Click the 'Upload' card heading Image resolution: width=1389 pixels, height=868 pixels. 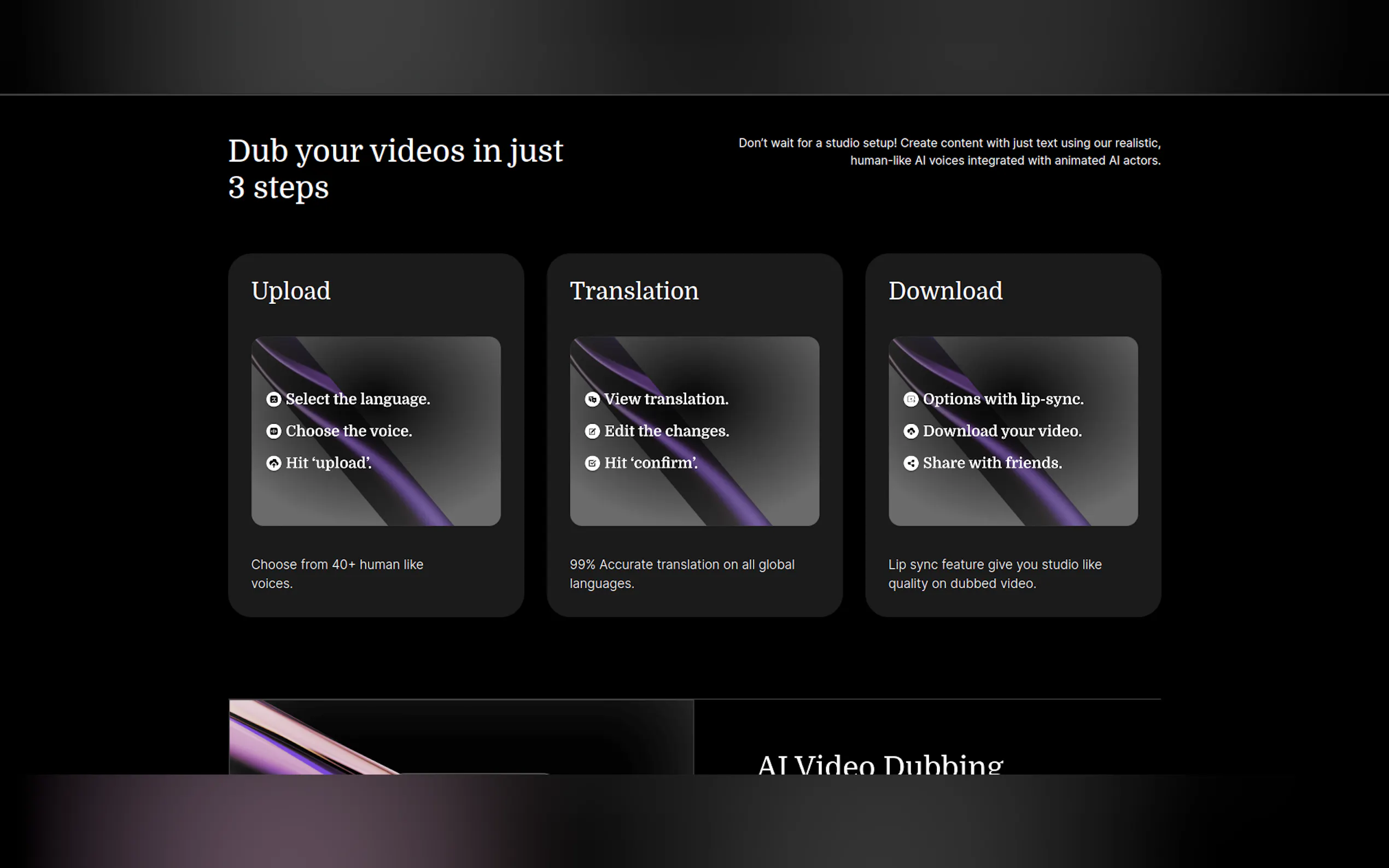290,291
